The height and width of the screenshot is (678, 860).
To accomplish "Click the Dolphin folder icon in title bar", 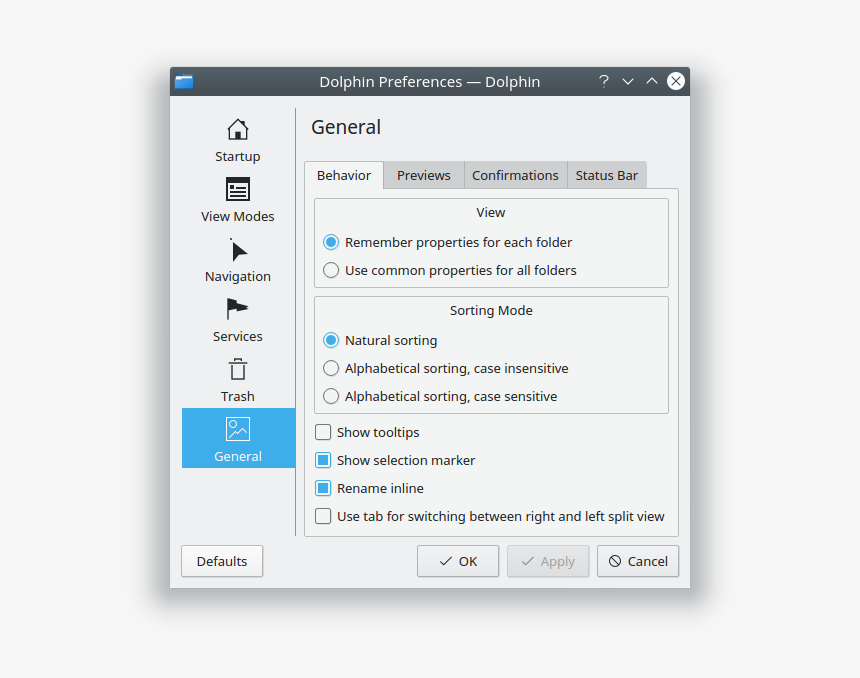I will click(184, 82).
